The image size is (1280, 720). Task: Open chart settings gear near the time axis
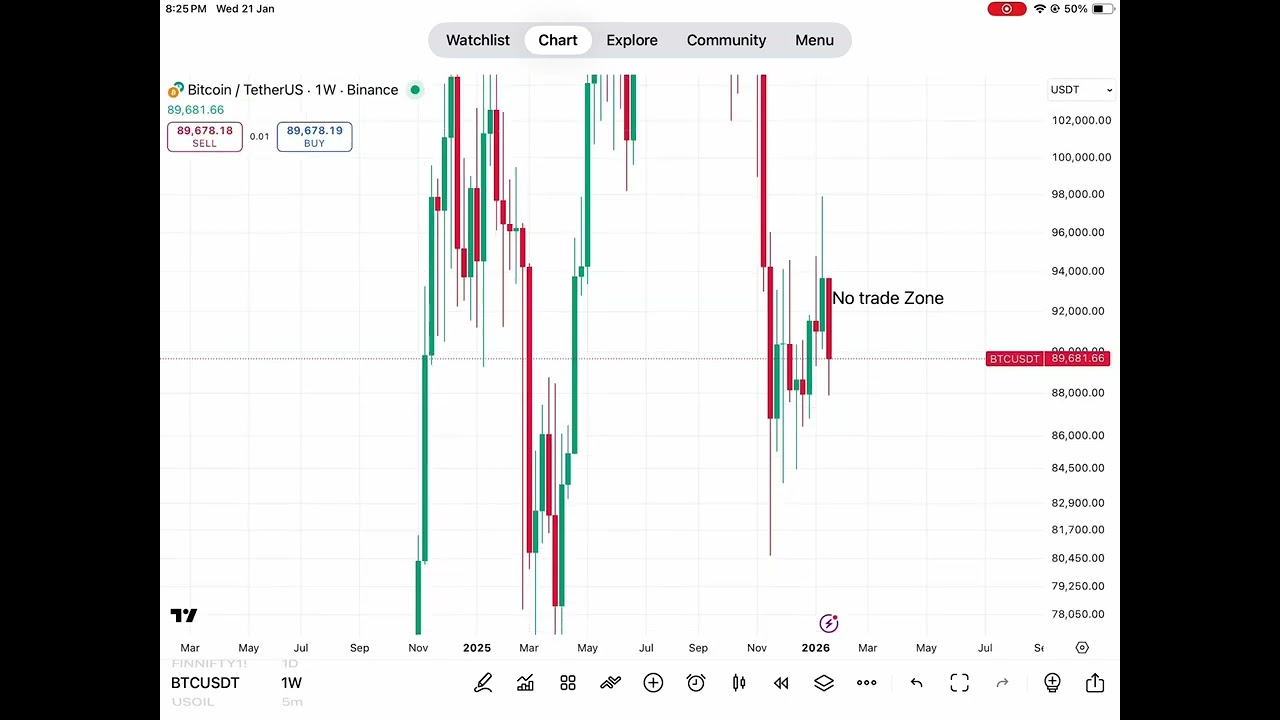click(1082, 648)
